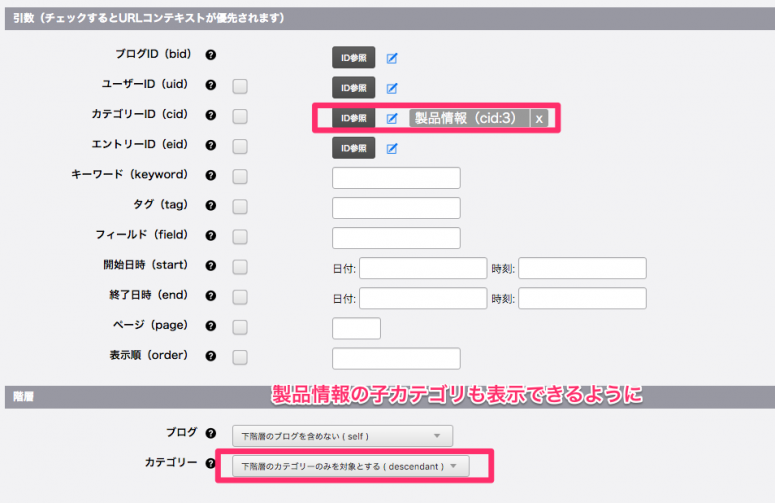Click the edit icon in the User ID row

click(392, 88)
